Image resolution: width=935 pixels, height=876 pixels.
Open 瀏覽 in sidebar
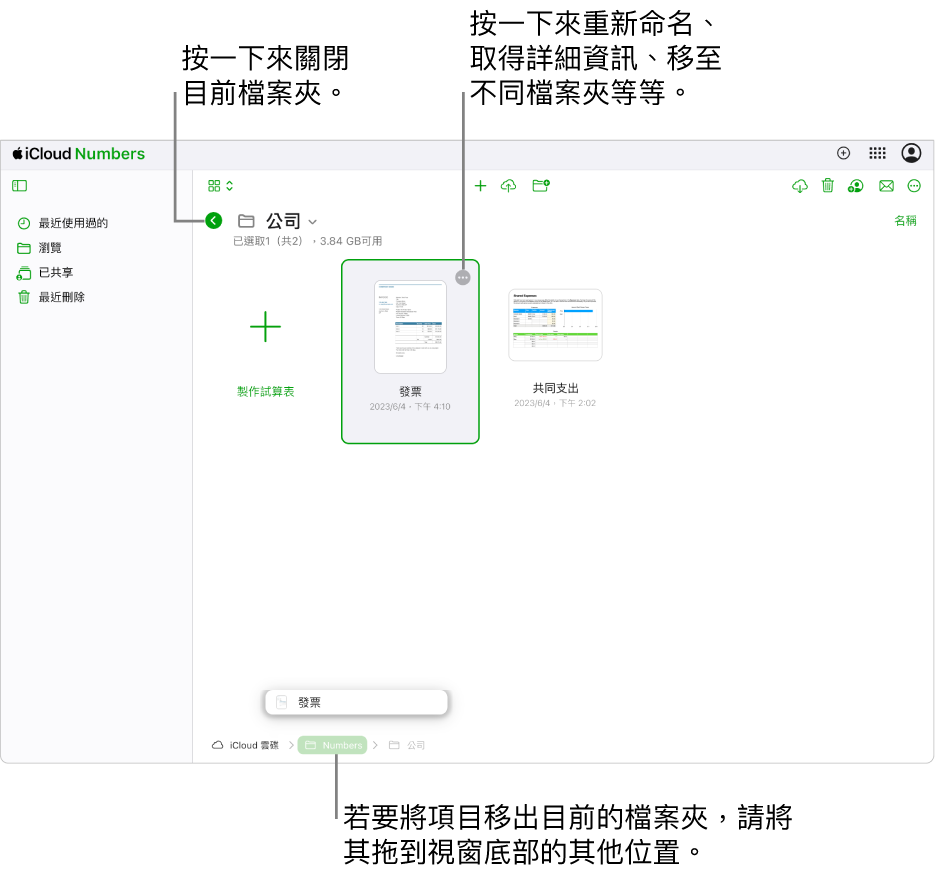click(x=39, y=248)
